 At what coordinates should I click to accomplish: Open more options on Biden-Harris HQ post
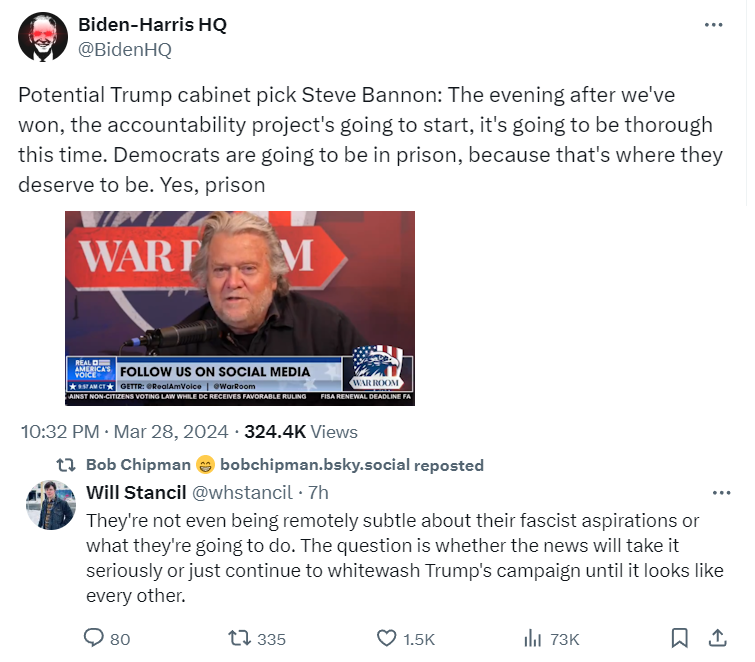pyautogui.click(x=713, y=25)
